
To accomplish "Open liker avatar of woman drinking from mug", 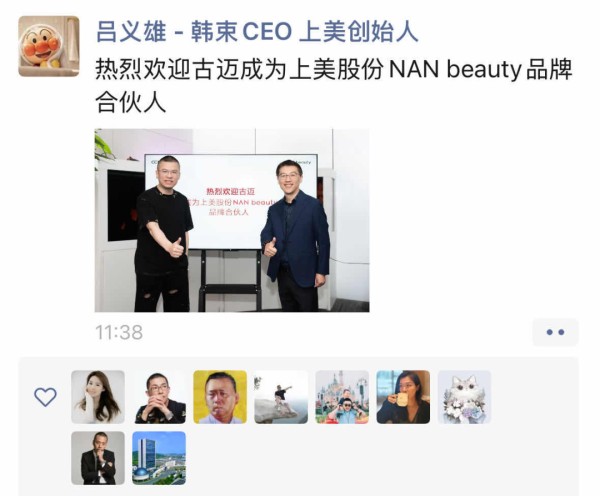I will click(x=403, y=397).
